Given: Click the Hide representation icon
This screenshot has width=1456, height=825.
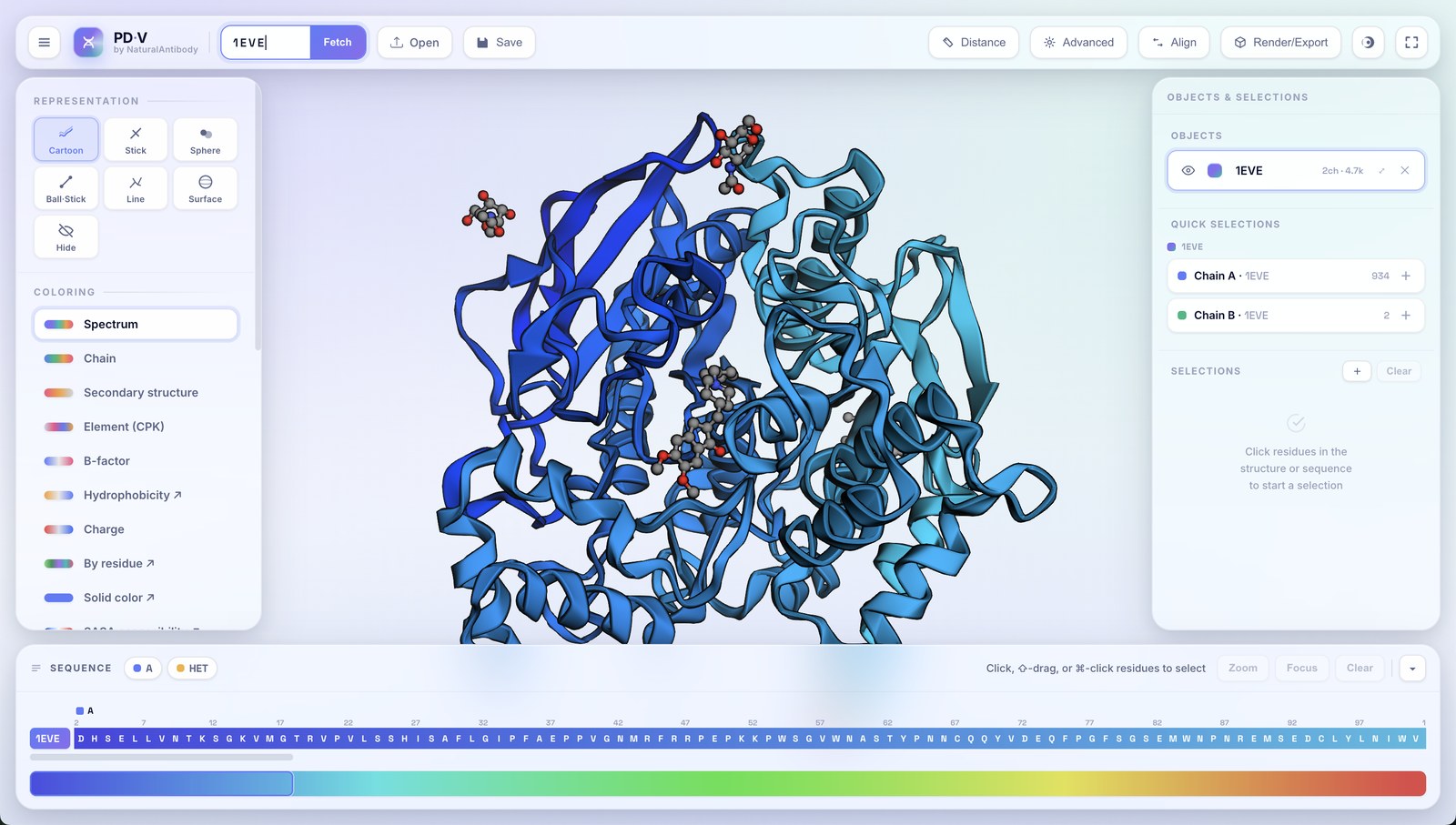Looking at the screenshot, I should [66, 236].
